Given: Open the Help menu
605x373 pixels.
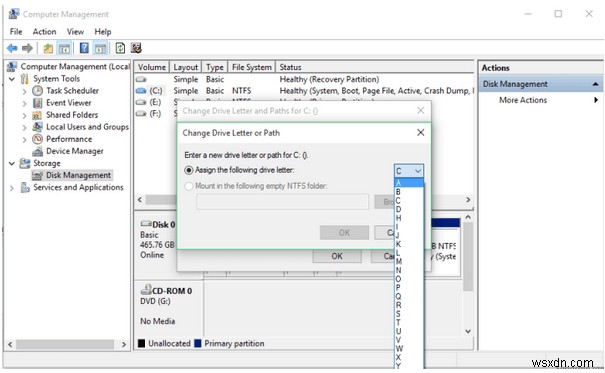Looking at the screenshot, I should [x=103, y=32].
